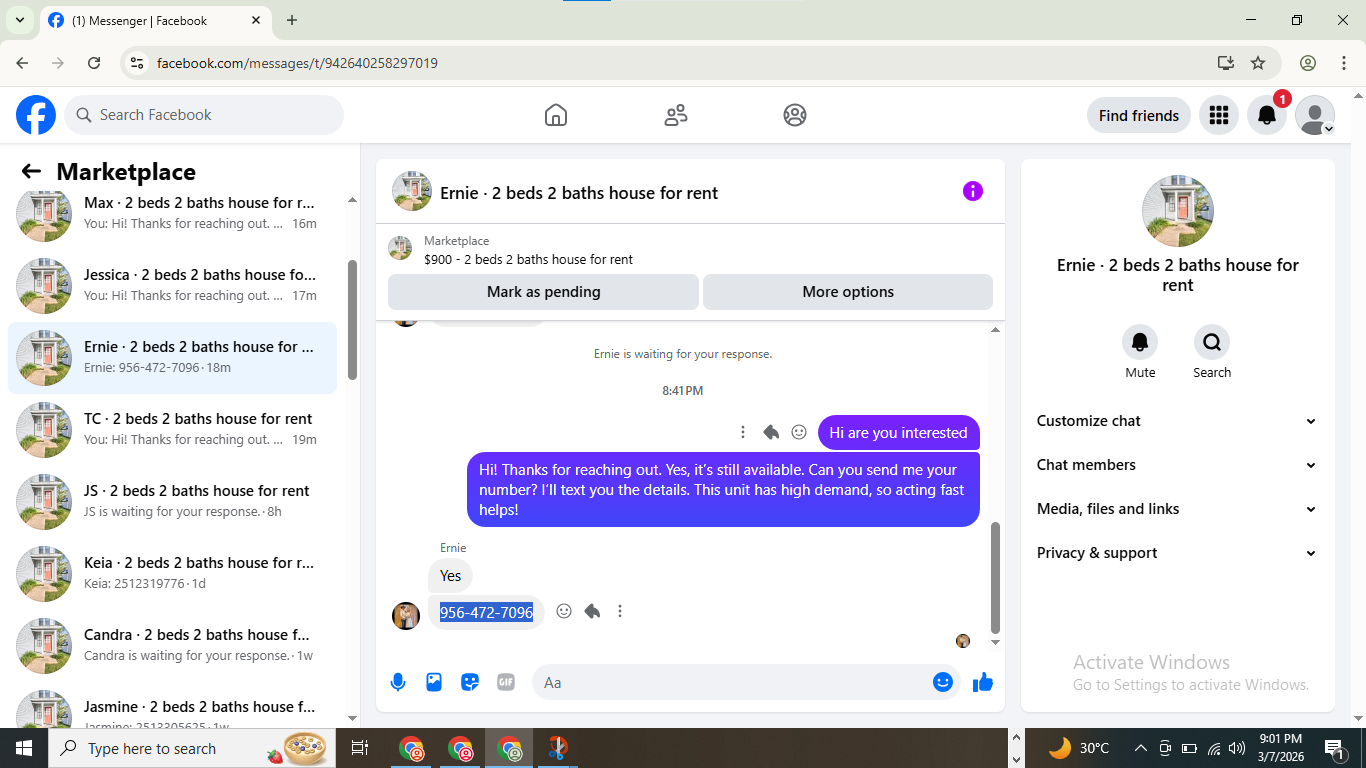Click the Facebook logo

[x=36, y=115]
